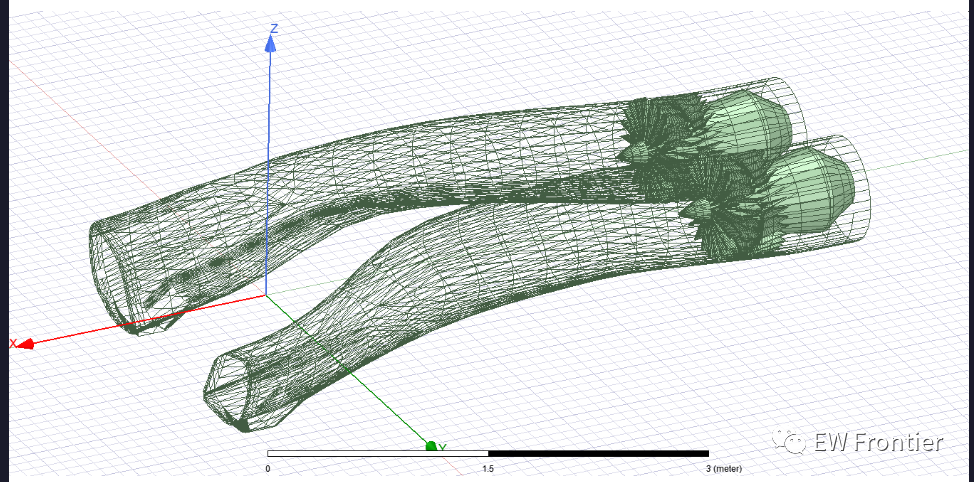Select the upper solid green engine cone

pyautogui.click(x=750, y=123)
